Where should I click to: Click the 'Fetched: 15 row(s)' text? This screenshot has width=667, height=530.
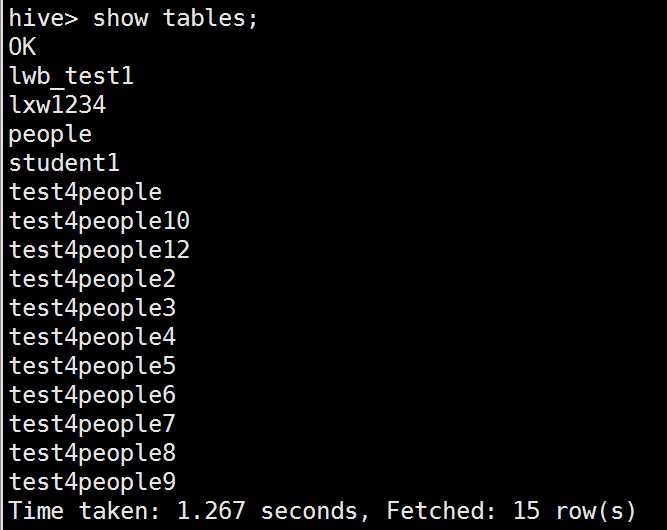[x=510, y=511]
